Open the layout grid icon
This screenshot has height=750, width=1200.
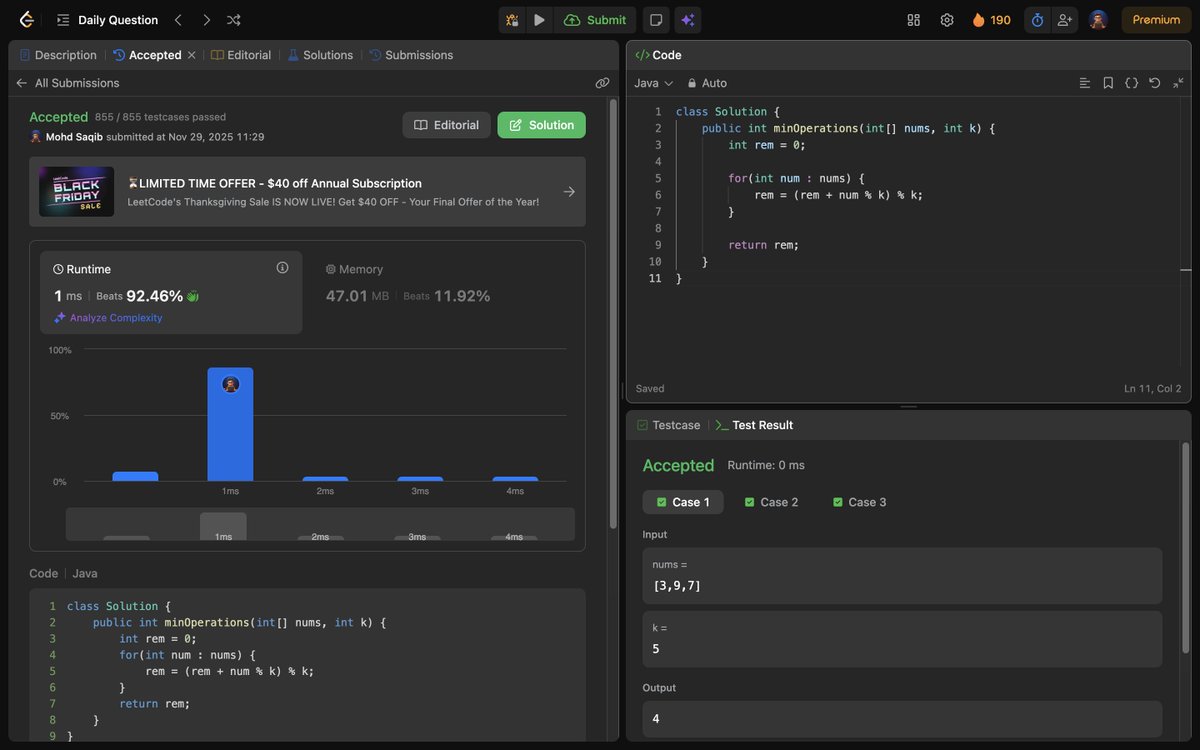click(x=913, y=20)
